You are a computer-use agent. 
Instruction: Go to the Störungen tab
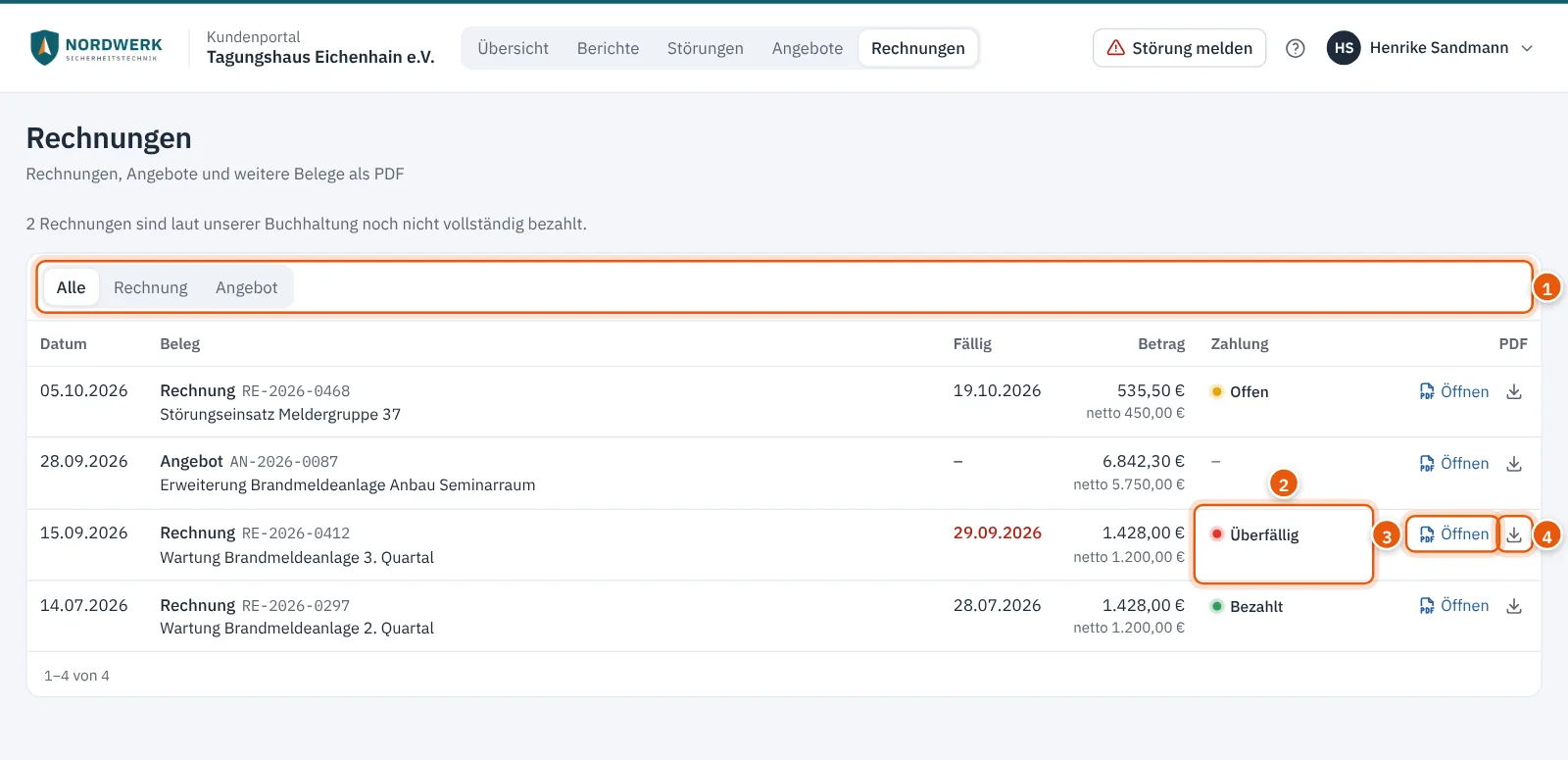click(x=706, y=48)
